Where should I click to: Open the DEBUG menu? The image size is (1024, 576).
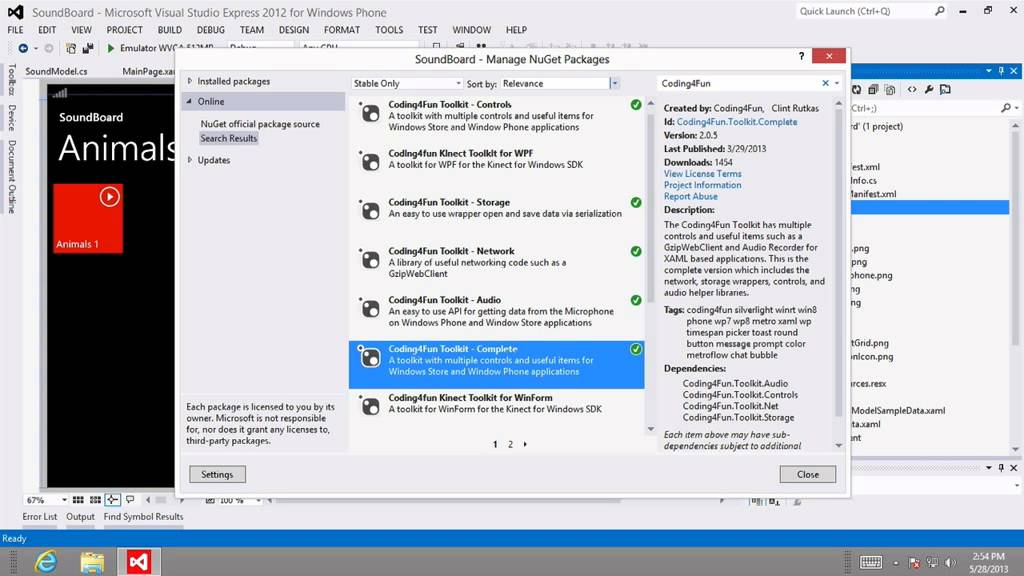click(x=210, y=30)
